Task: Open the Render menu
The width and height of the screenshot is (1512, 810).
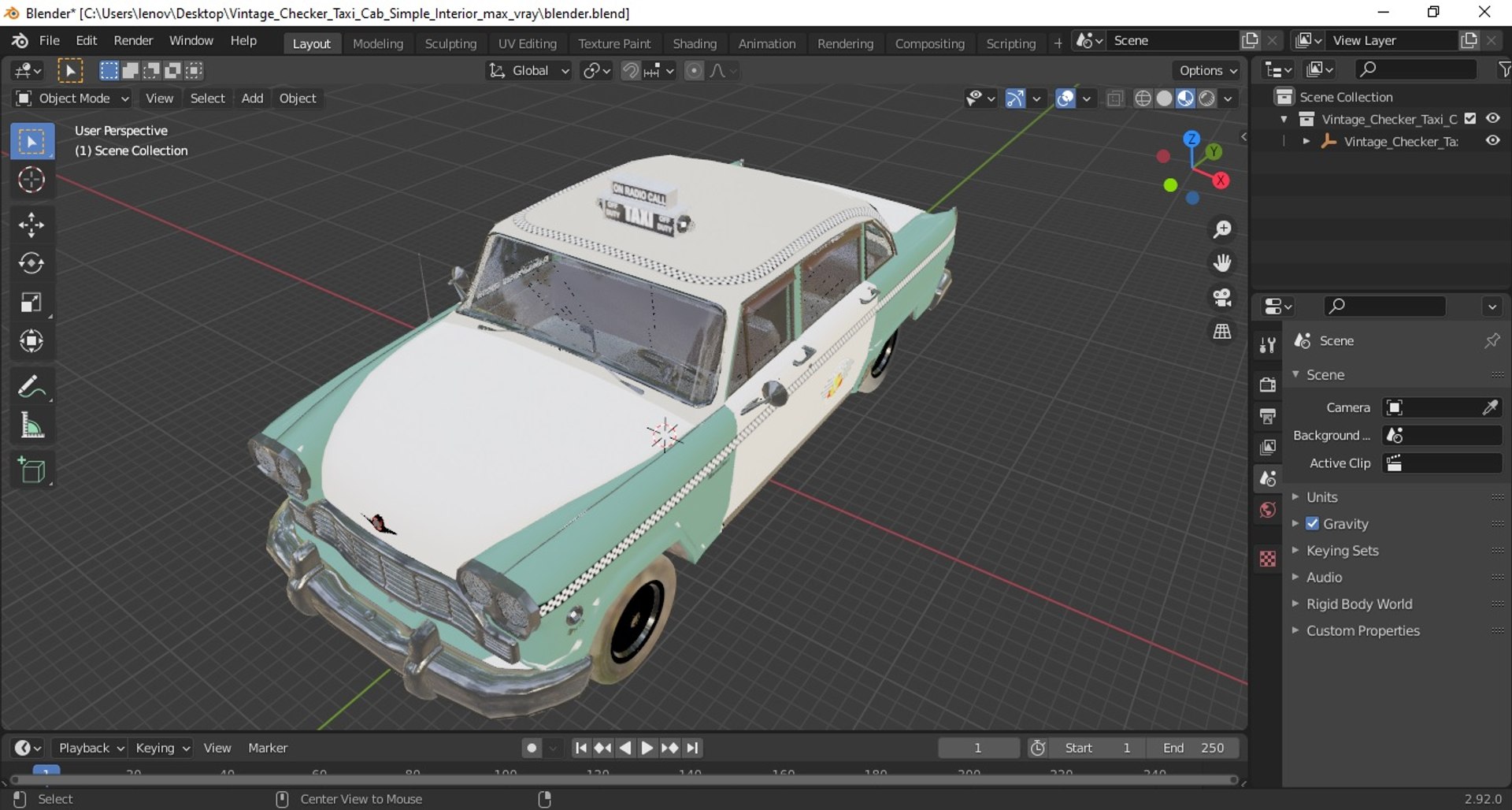Action: tap(133, 41)
